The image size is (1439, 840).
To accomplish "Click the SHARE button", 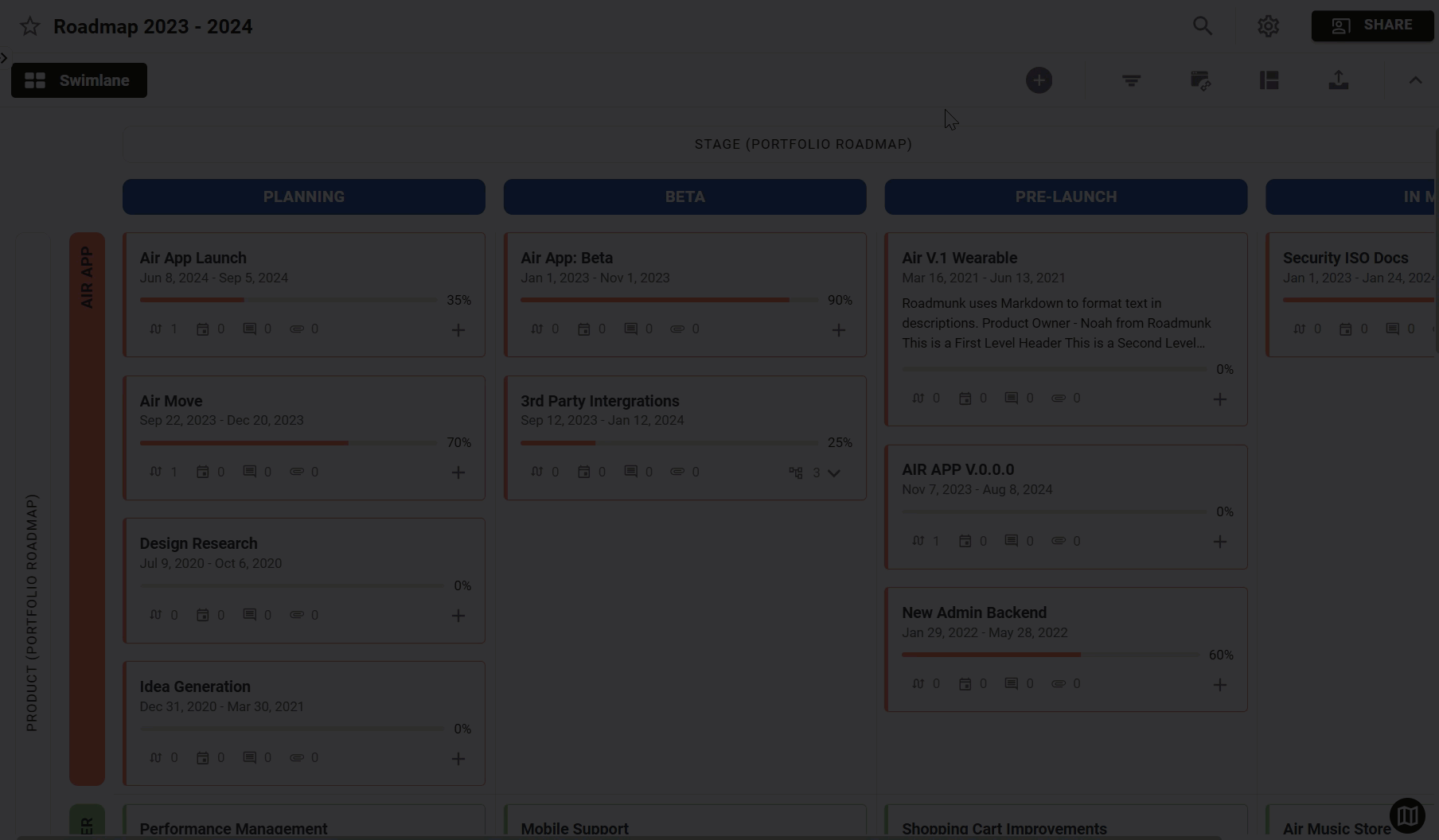I will pyautogui.click(x=1372, y=25).
